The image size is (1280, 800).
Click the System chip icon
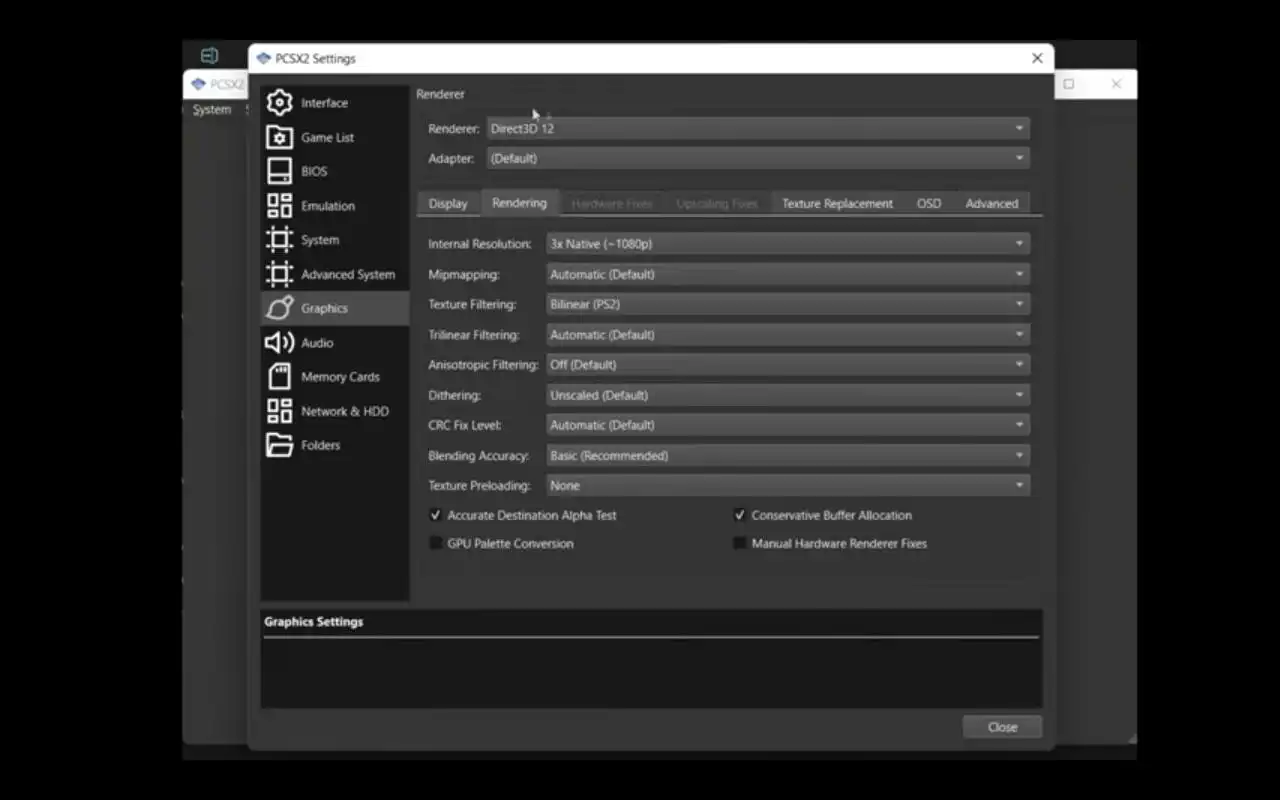[279, 239]
